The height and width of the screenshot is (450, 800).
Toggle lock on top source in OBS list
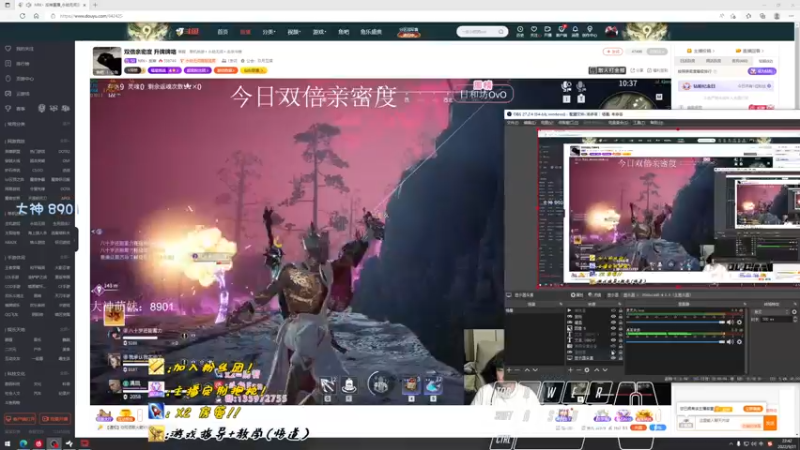(x=620, y=311)
